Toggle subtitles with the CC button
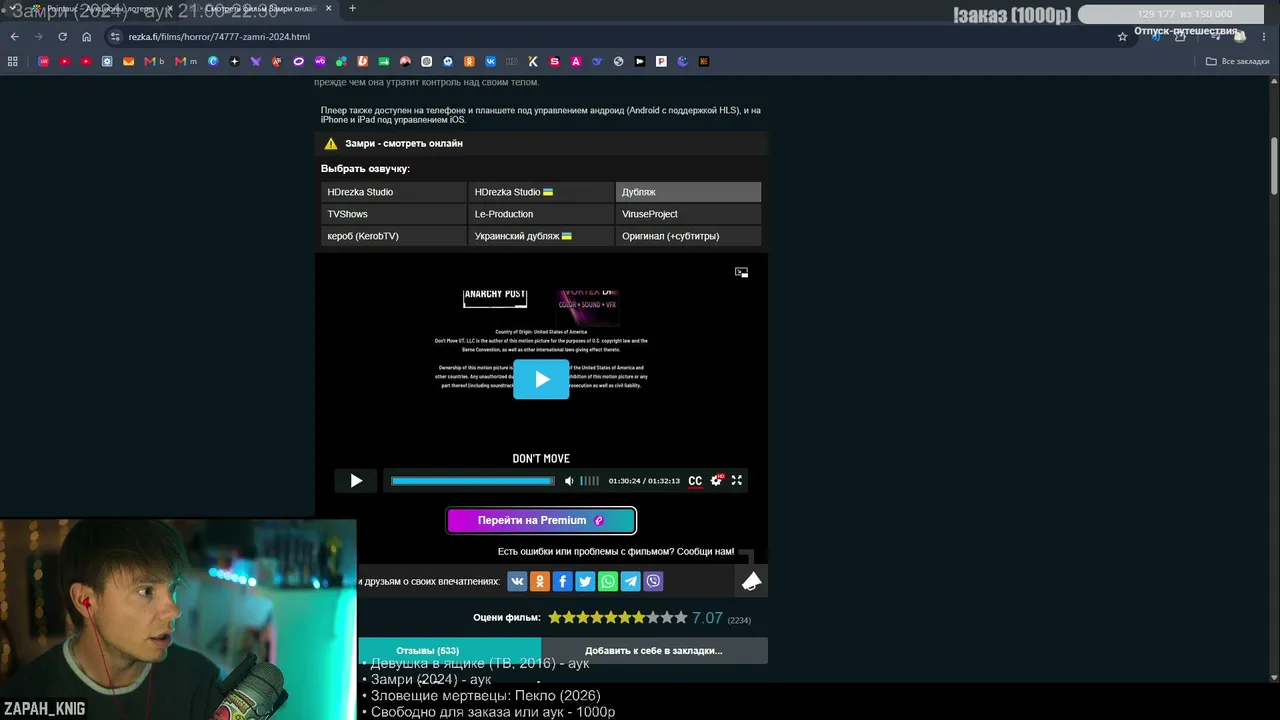 [695, 481]
